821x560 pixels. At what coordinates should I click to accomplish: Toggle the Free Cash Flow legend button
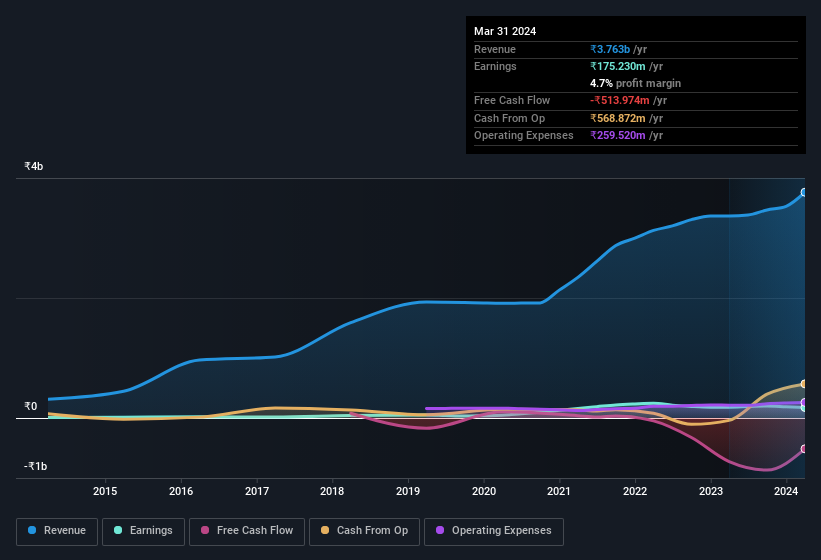pos(247,531)
